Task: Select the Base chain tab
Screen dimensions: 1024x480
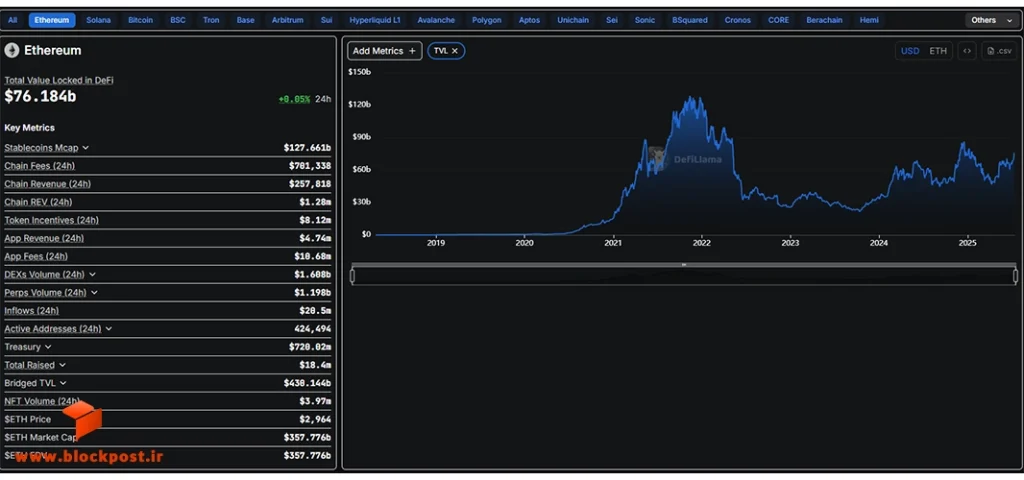Action: pyautogui.click(x=246, y=20)
